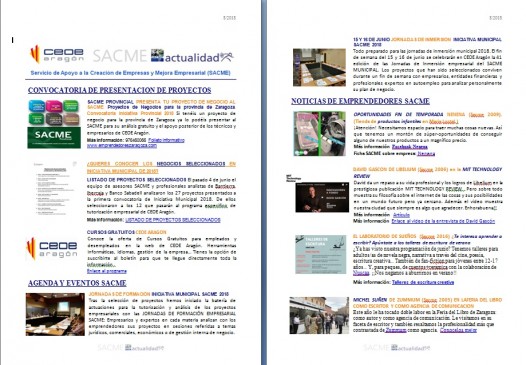Image resolution: width=526 pixels, height=365 pixels.
Task: Follow the Enlace al programa link
Action: click(107, 271)
